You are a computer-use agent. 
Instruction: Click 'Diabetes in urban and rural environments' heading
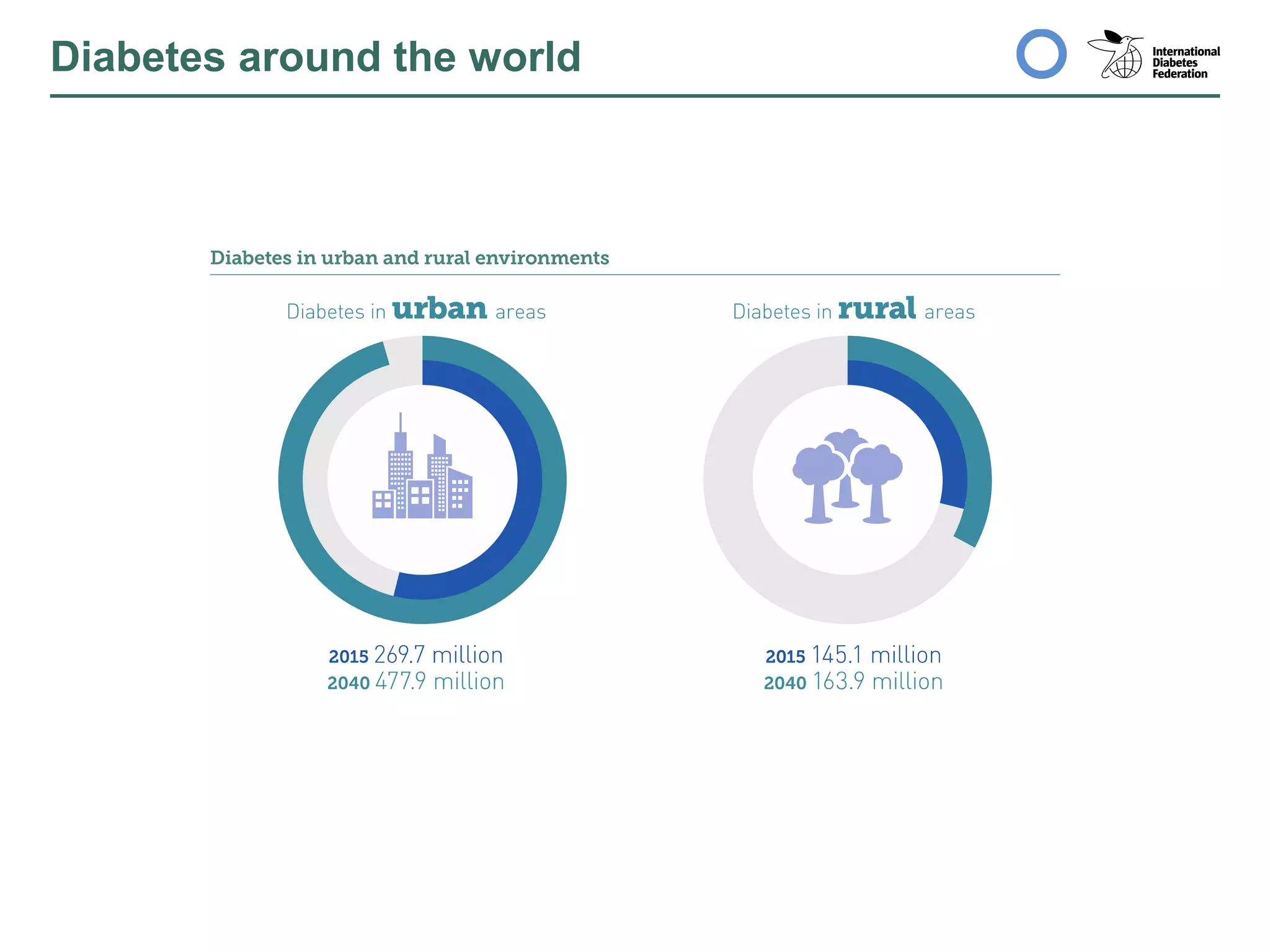click(x=410, y=258)
